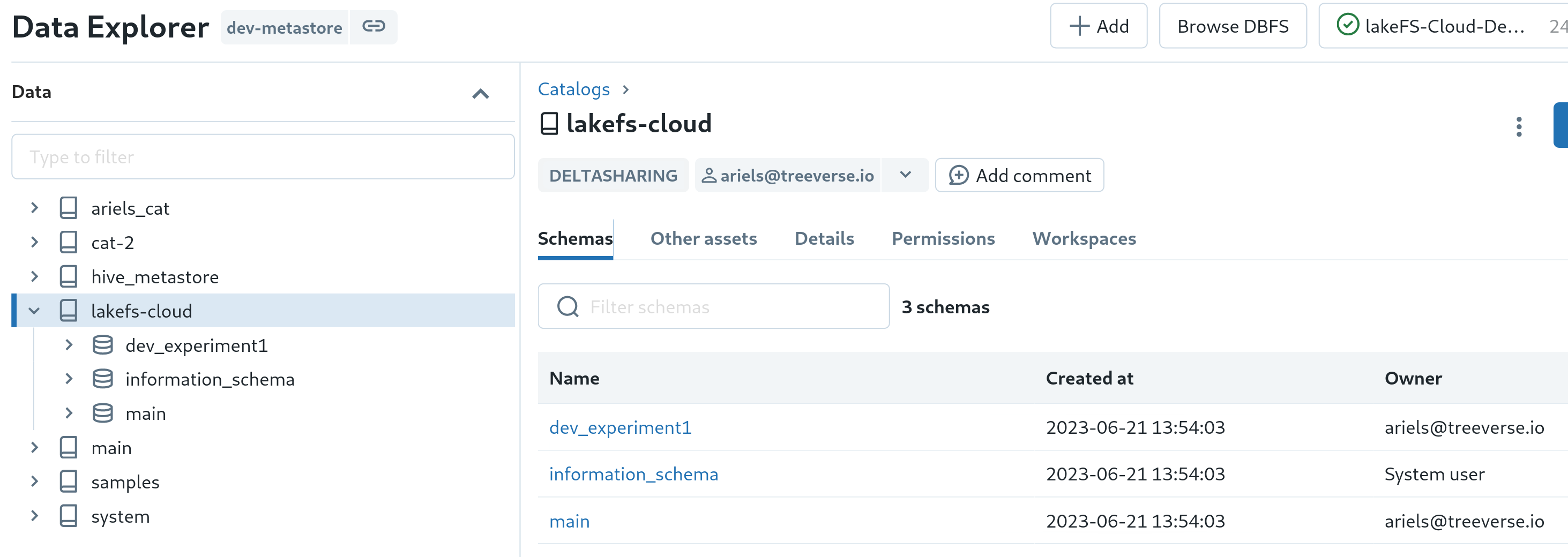The image size is (1568, 557).
Task: Collapse the lakefs-cloud catalog in the tree
Action: point(34,311)
